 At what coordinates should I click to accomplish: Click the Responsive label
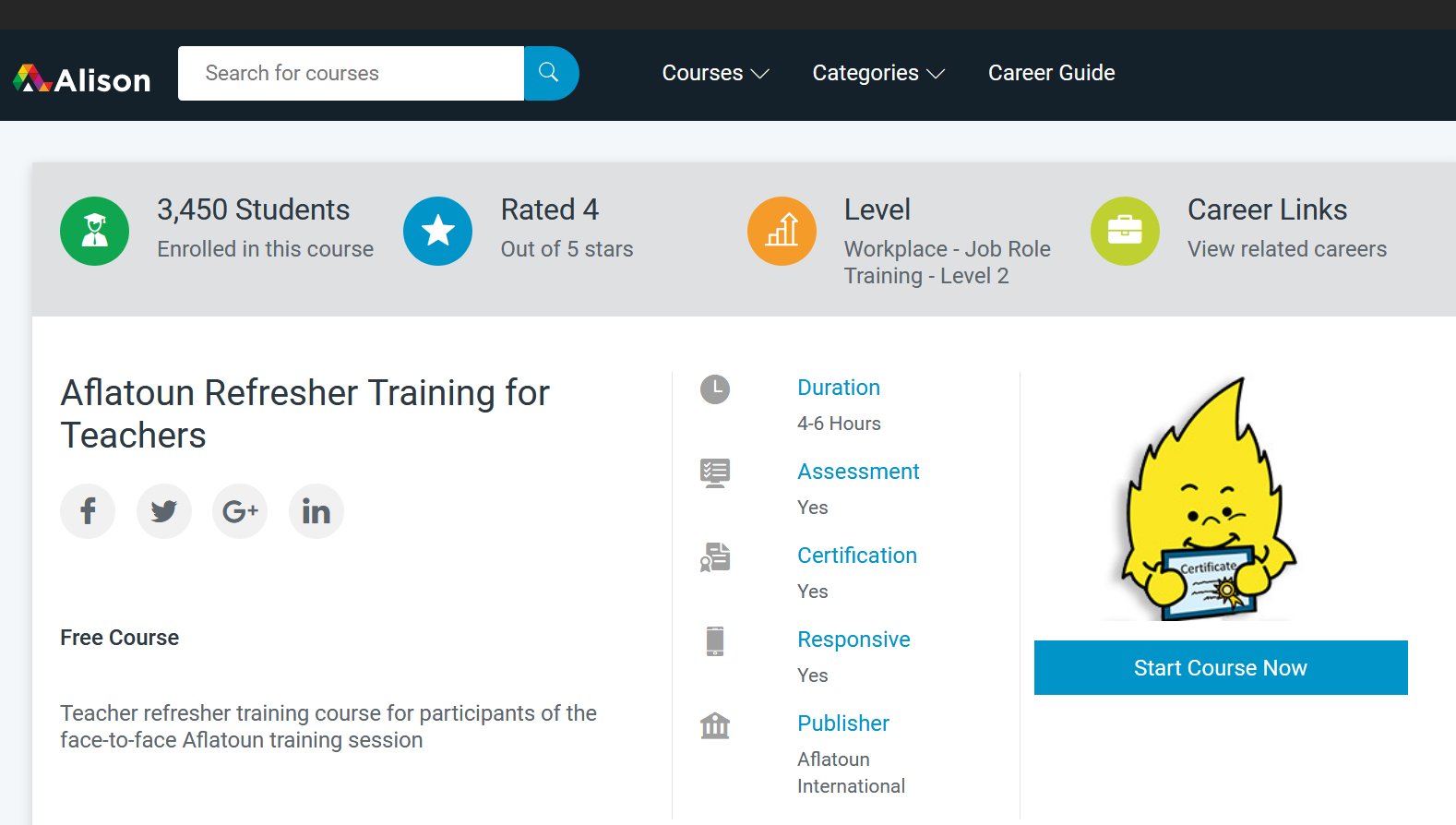(x=853, y=640)
